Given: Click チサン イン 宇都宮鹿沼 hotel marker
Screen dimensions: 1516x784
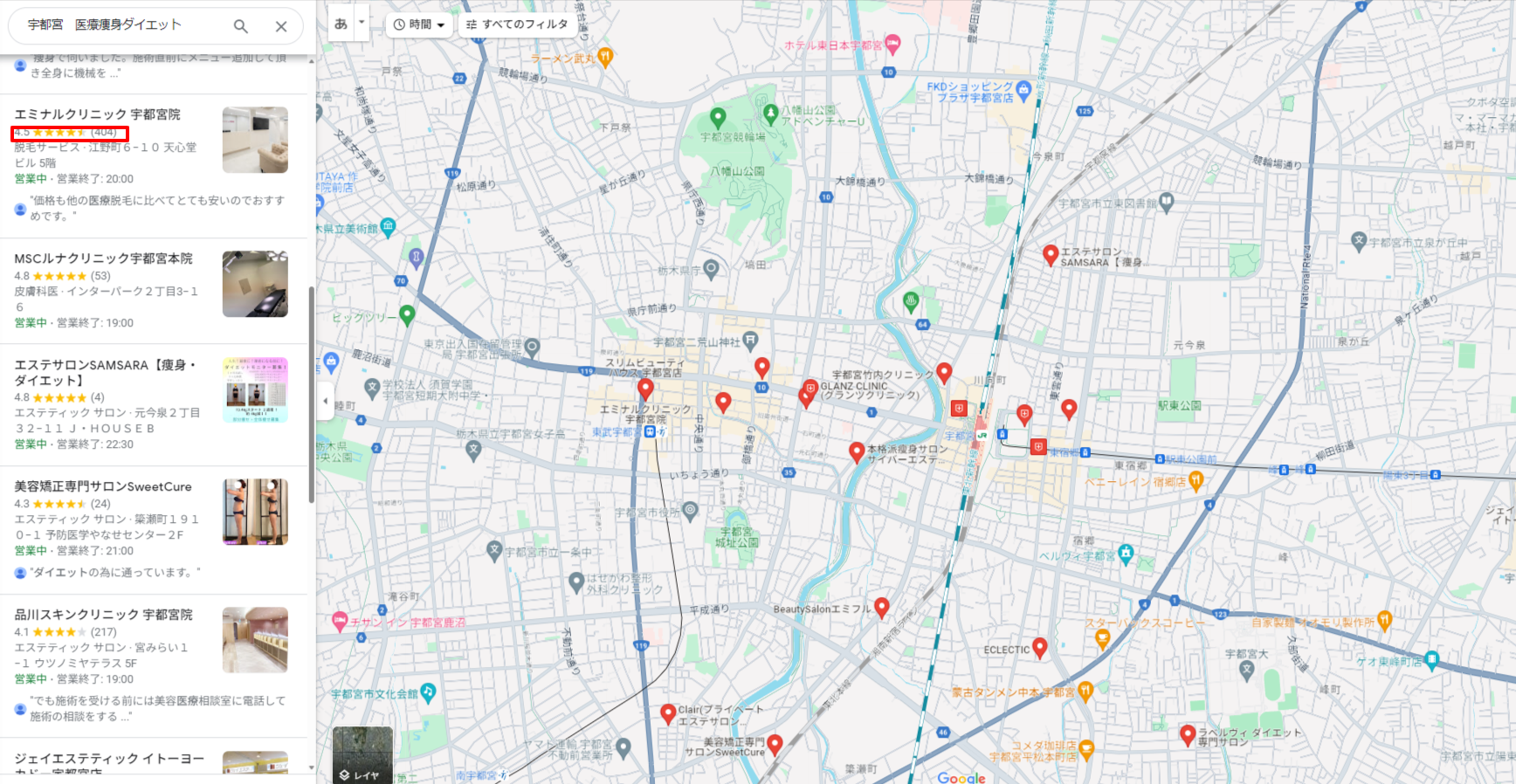Looking at the screenshot, I should (340, 622).
